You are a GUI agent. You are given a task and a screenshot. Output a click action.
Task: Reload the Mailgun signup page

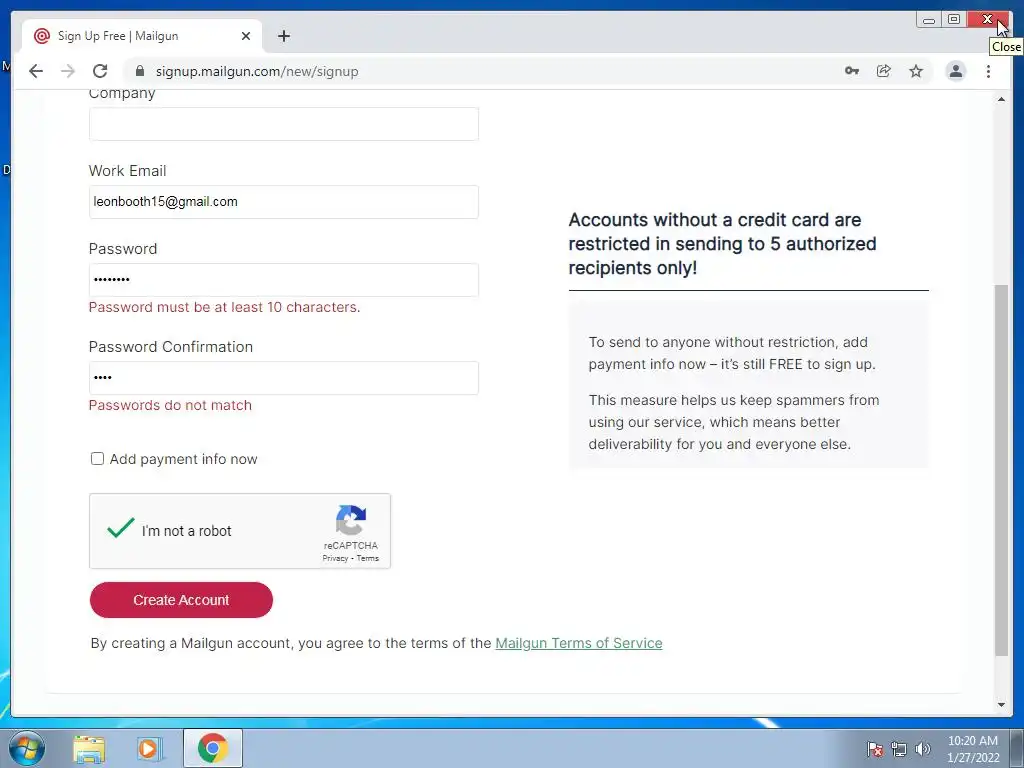(100, 71)
